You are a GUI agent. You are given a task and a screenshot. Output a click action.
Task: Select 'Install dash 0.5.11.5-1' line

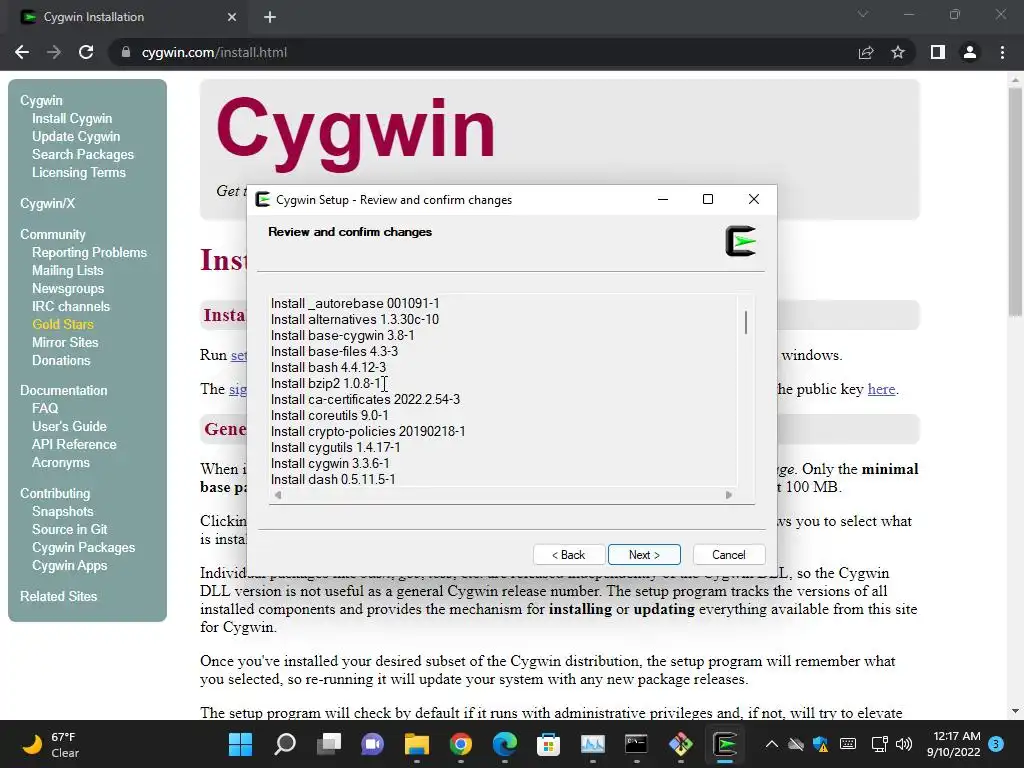333,479
